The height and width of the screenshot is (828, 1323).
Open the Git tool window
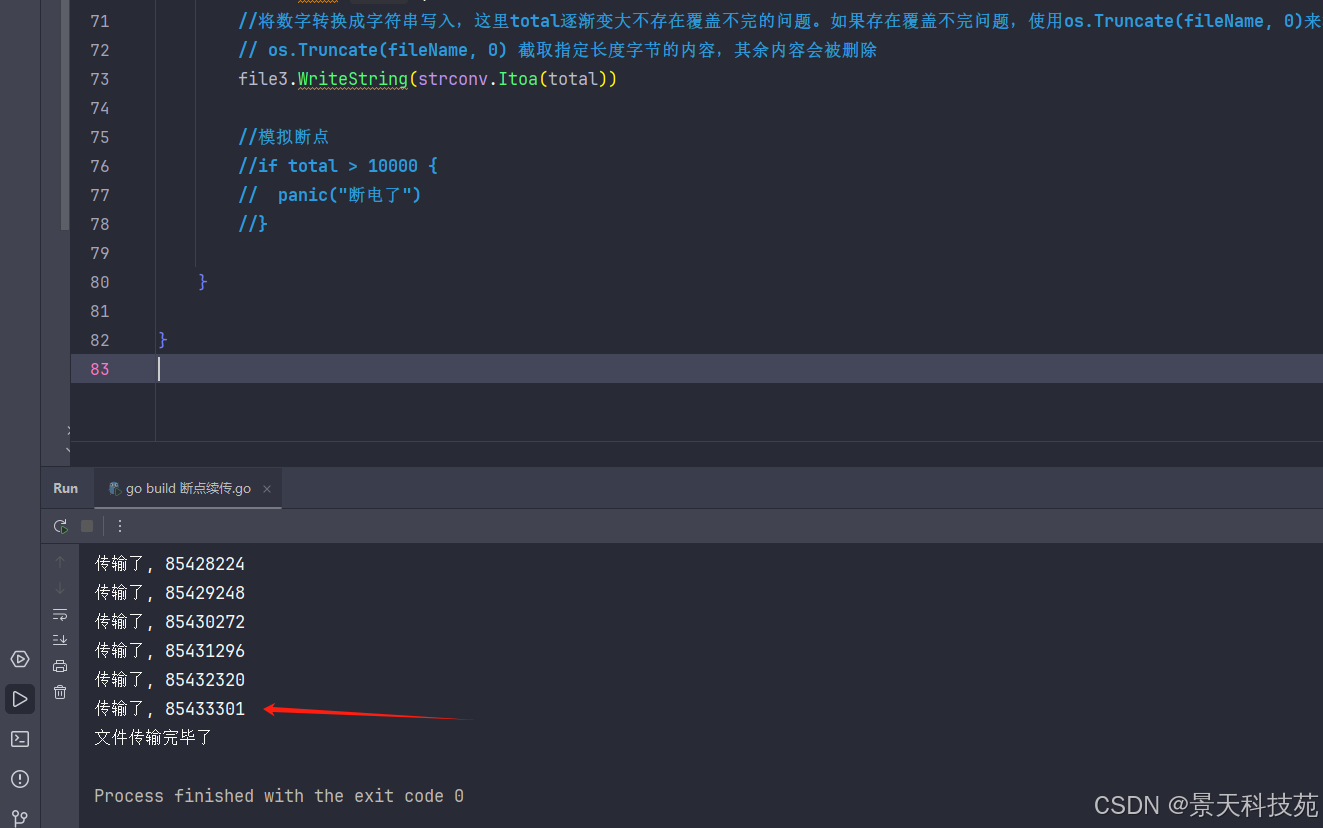click(x=20, y=817)
